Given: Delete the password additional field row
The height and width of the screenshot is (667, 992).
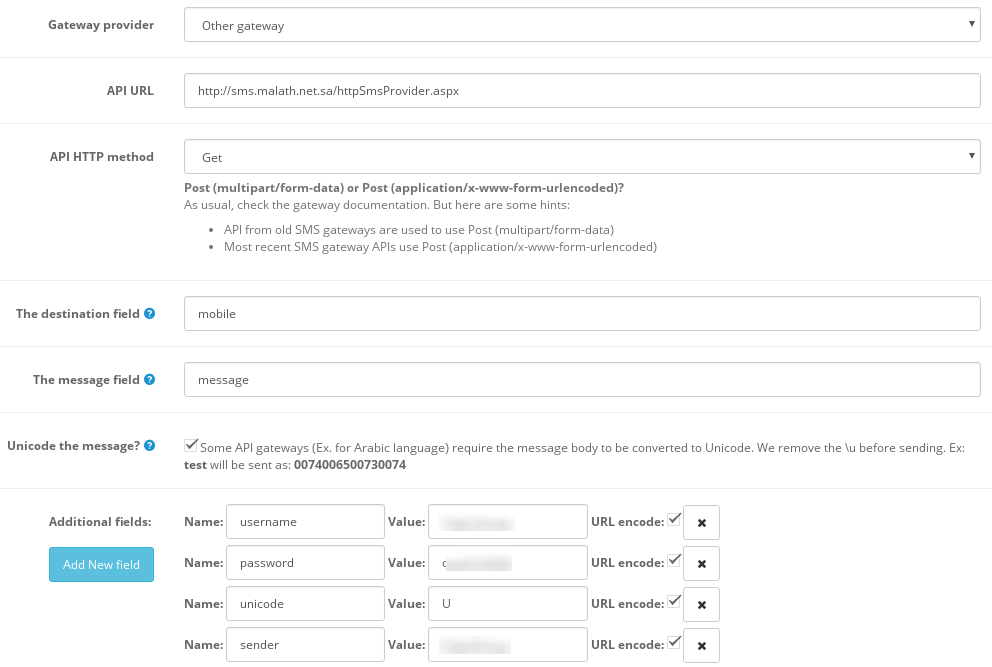Looking at the screenshot, I should (701, 564).
